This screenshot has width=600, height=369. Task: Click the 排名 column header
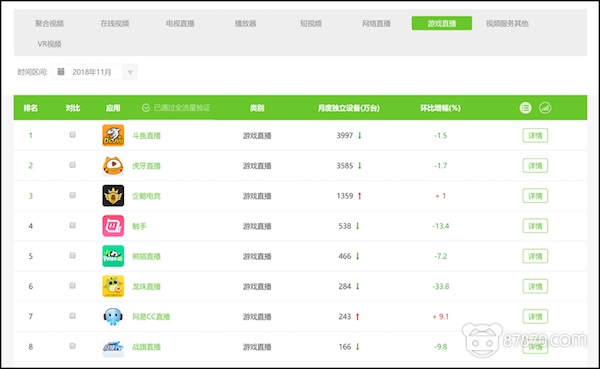point(31,108)
